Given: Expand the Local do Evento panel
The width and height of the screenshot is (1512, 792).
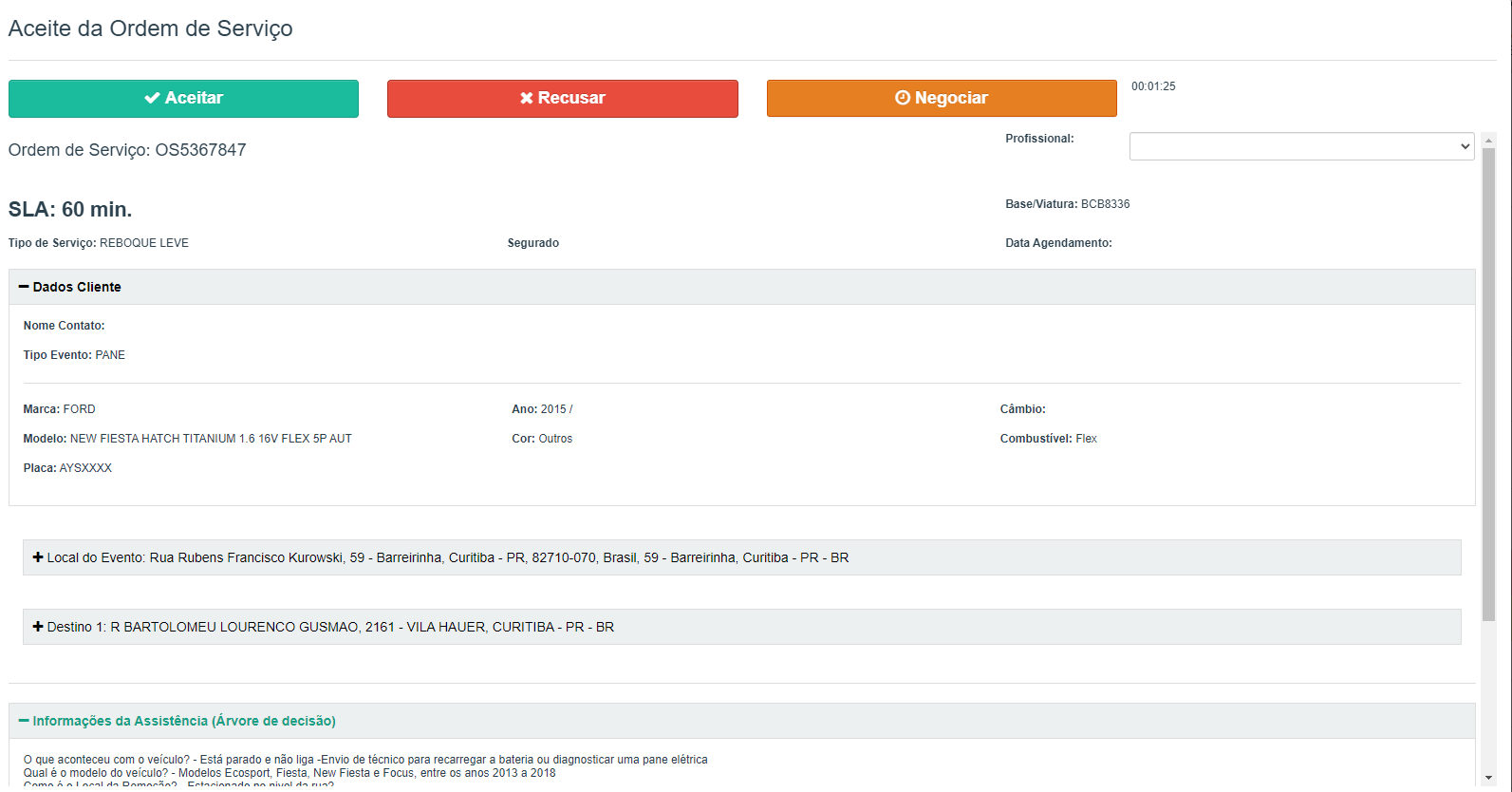Looking at the screenshot, I should (741, 557).
